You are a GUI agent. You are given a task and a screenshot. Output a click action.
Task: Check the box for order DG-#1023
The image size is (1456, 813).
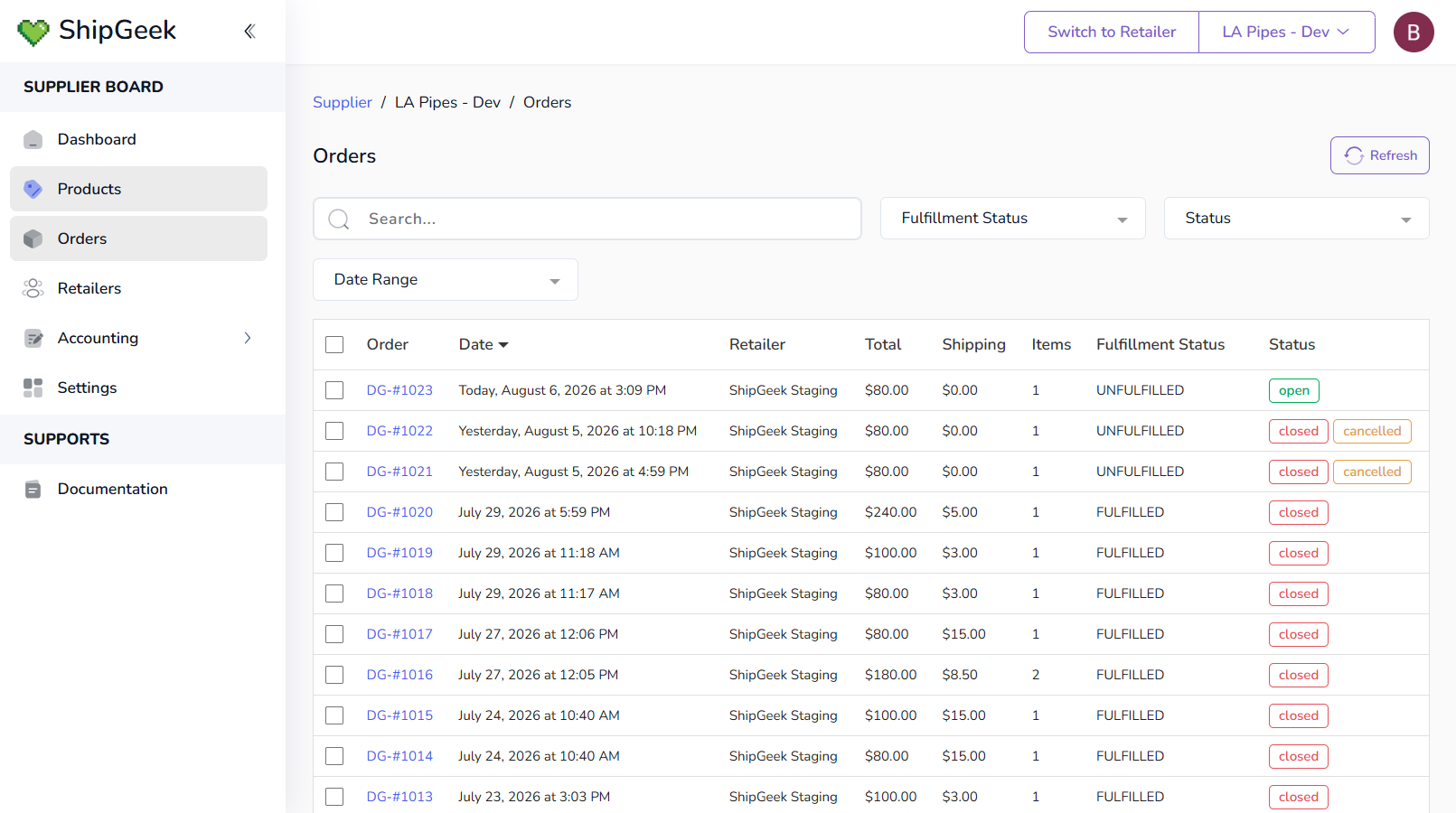click(x=334, y=390)
